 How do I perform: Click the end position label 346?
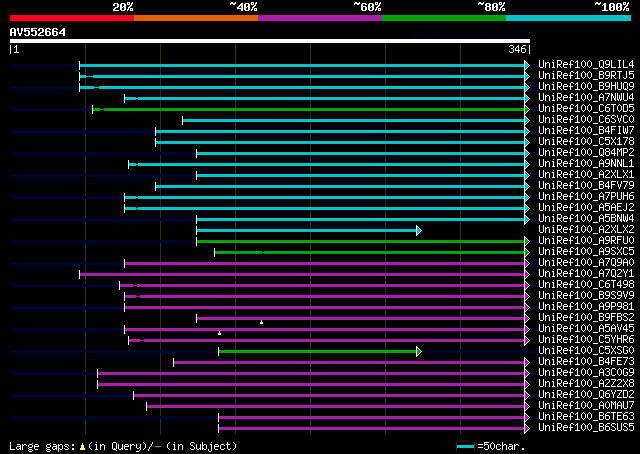click(x=517, y=49)
